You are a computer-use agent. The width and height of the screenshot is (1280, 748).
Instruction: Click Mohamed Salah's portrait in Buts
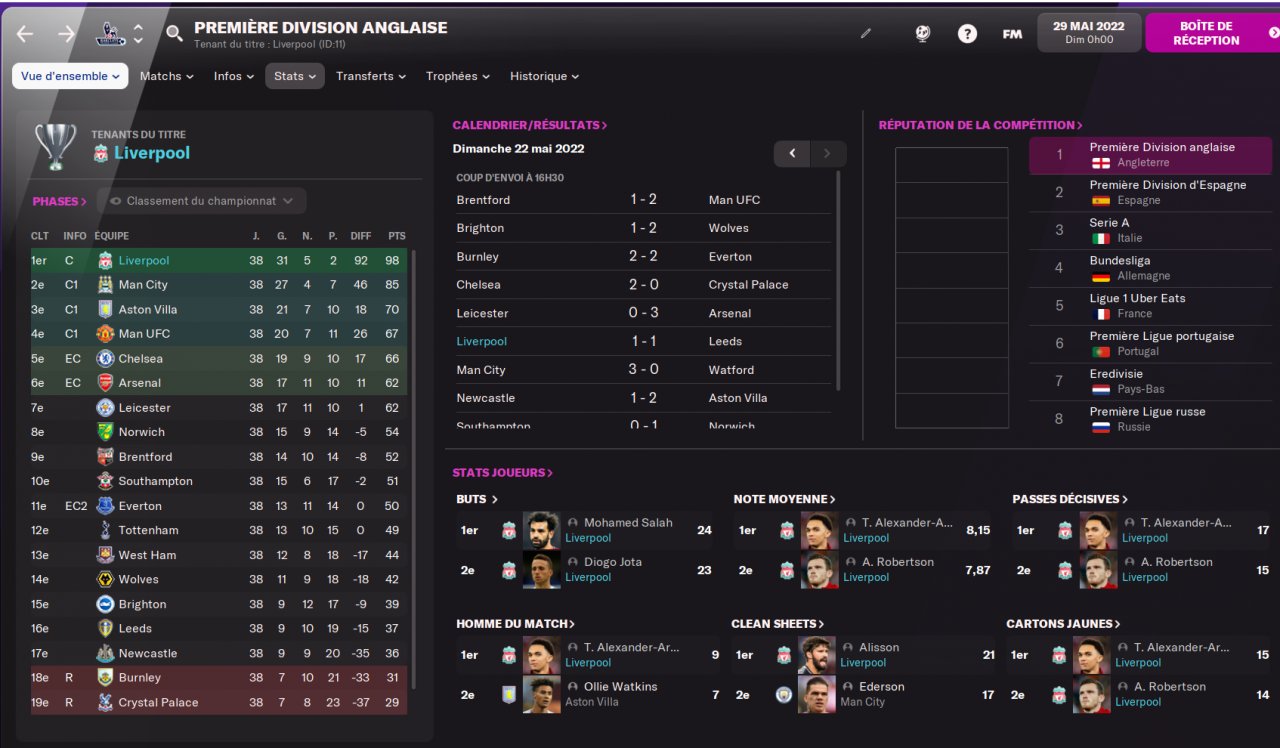tap(541, 530)
